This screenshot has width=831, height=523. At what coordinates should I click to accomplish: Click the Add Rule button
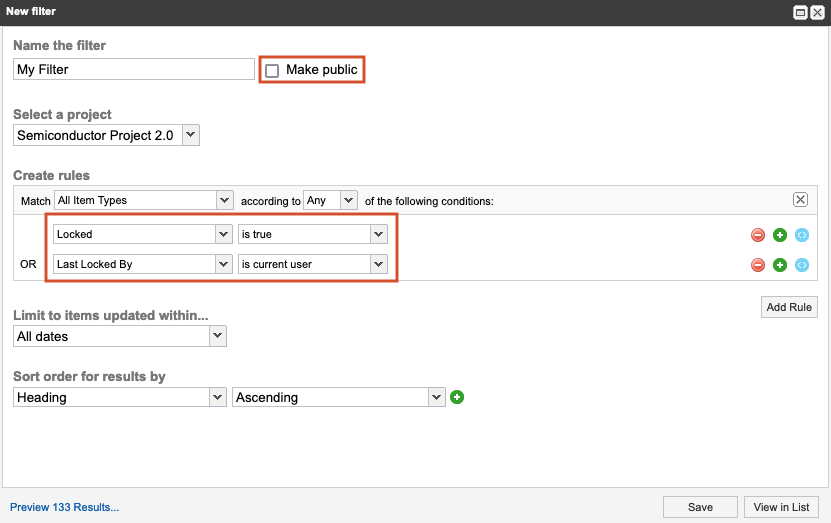pos(789,307)
